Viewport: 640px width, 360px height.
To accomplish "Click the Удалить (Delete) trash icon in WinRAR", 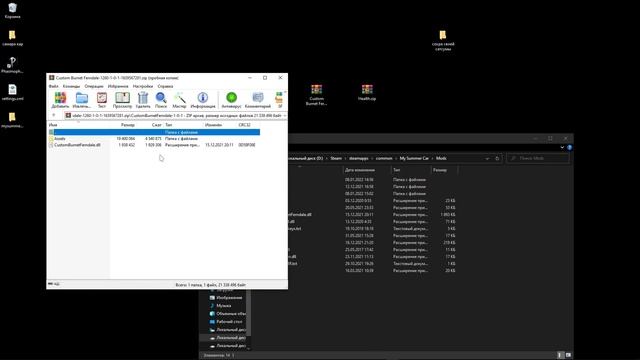I will click(x=143, y=100).
